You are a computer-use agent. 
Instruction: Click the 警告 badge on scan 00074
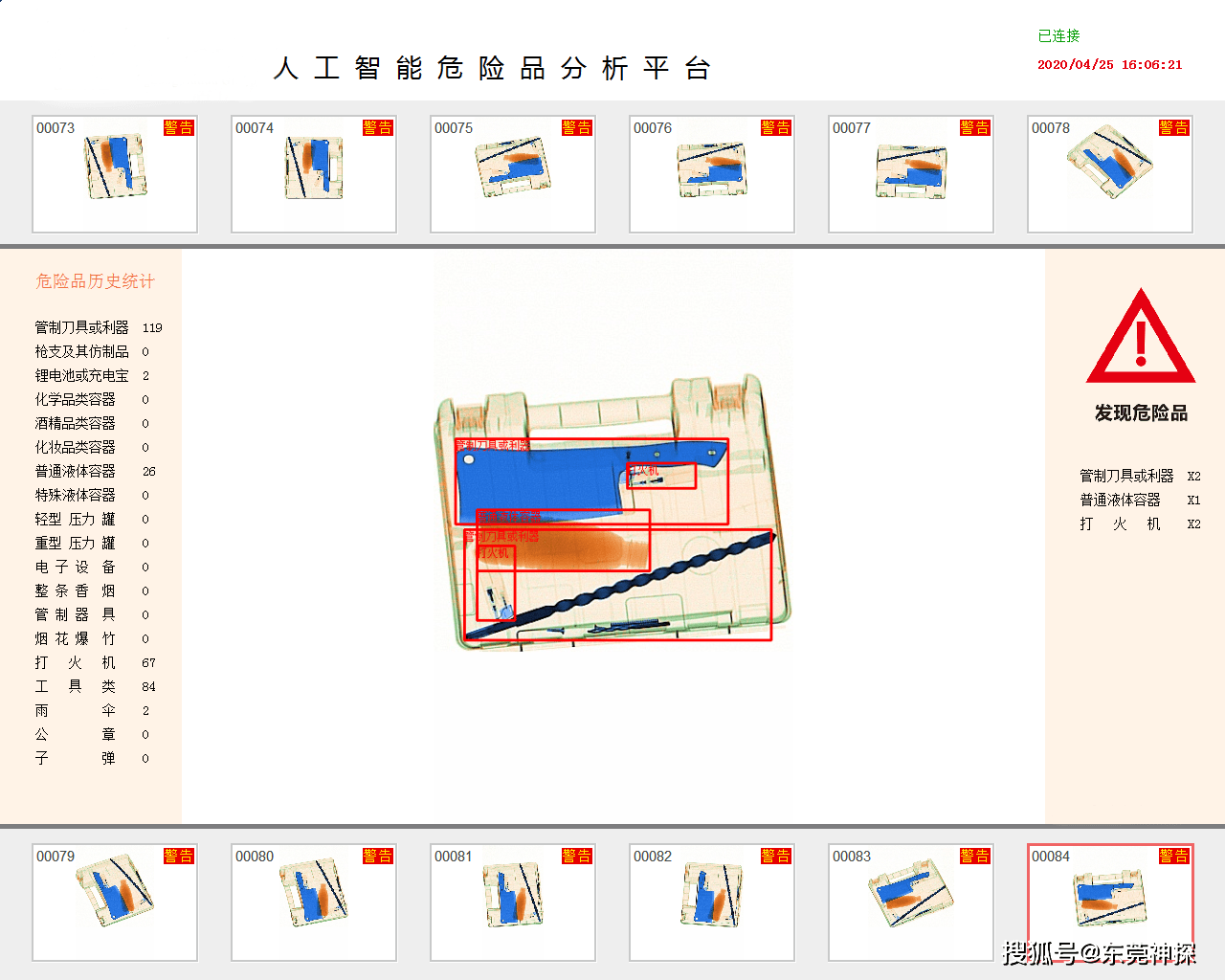pos(378,127)
